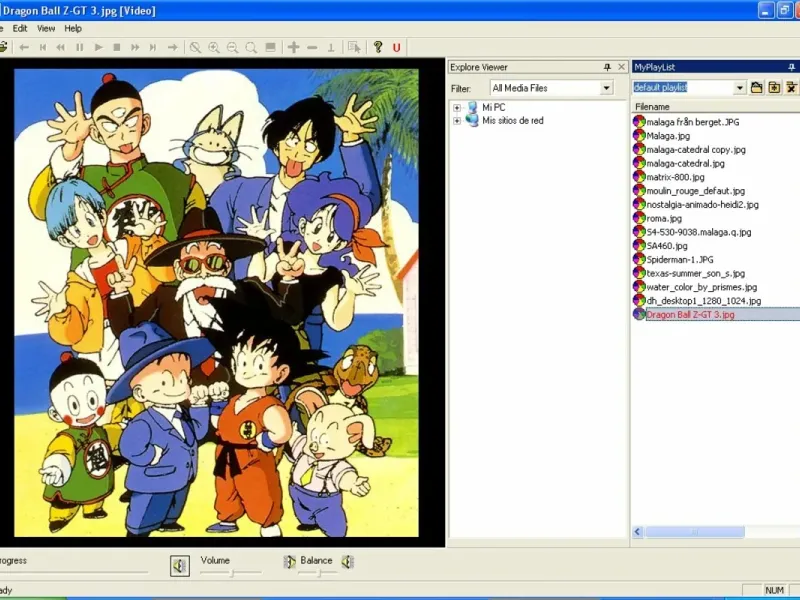Click the left balance speaker icon
This screenshot has width=800, height=600.
pyautogui.click(x=289, y=562)
